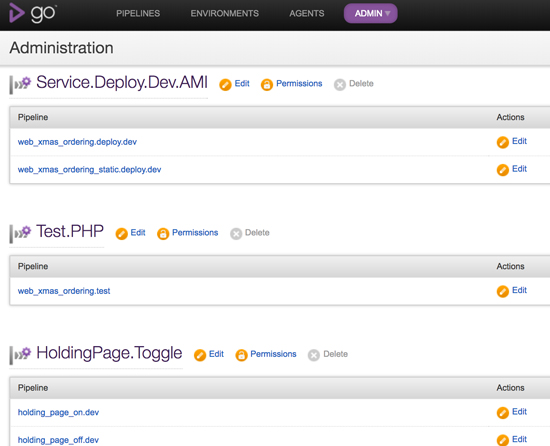Click the Go logo icon
This screenshot has height=446, width=550.
(x=17, y=13)
